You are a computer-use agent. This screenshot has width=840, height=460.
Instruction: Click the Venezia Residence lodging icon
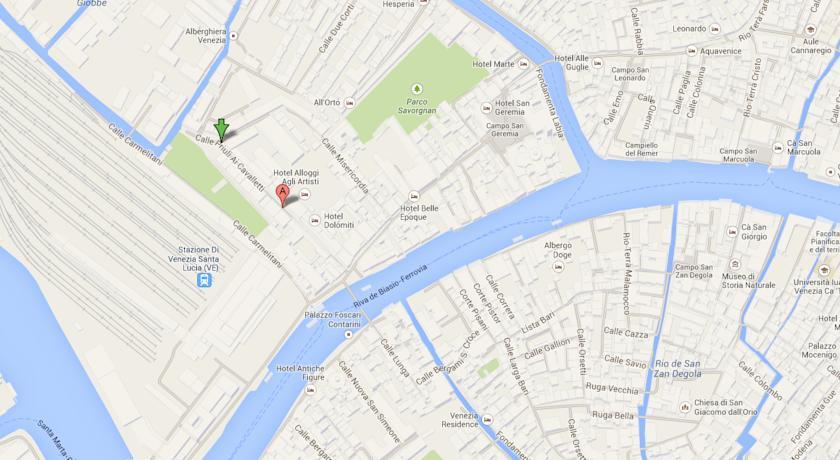487,420
